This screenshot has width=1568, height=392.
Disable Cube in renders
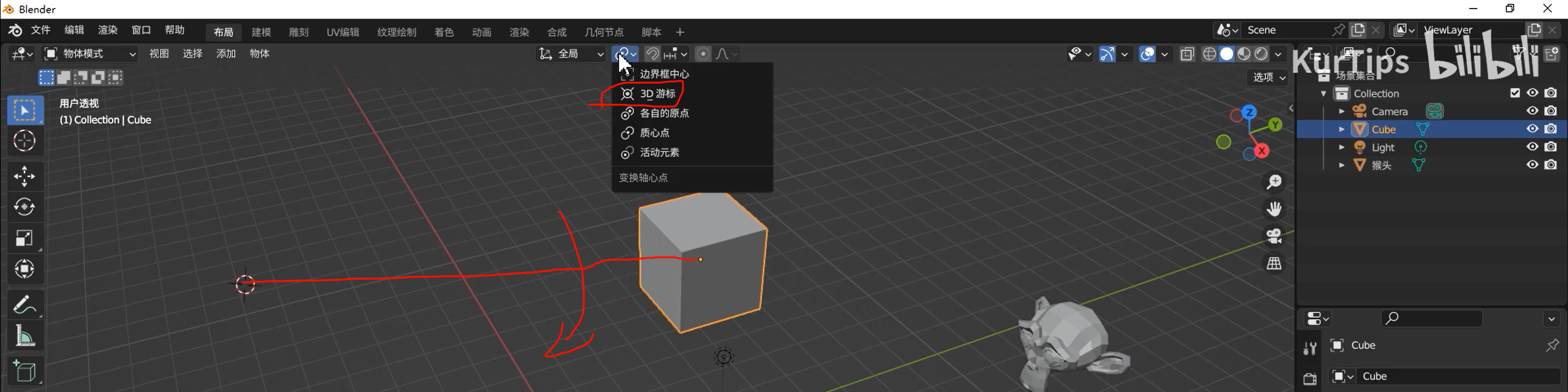pyautogui.click(x=1551, y=129)
